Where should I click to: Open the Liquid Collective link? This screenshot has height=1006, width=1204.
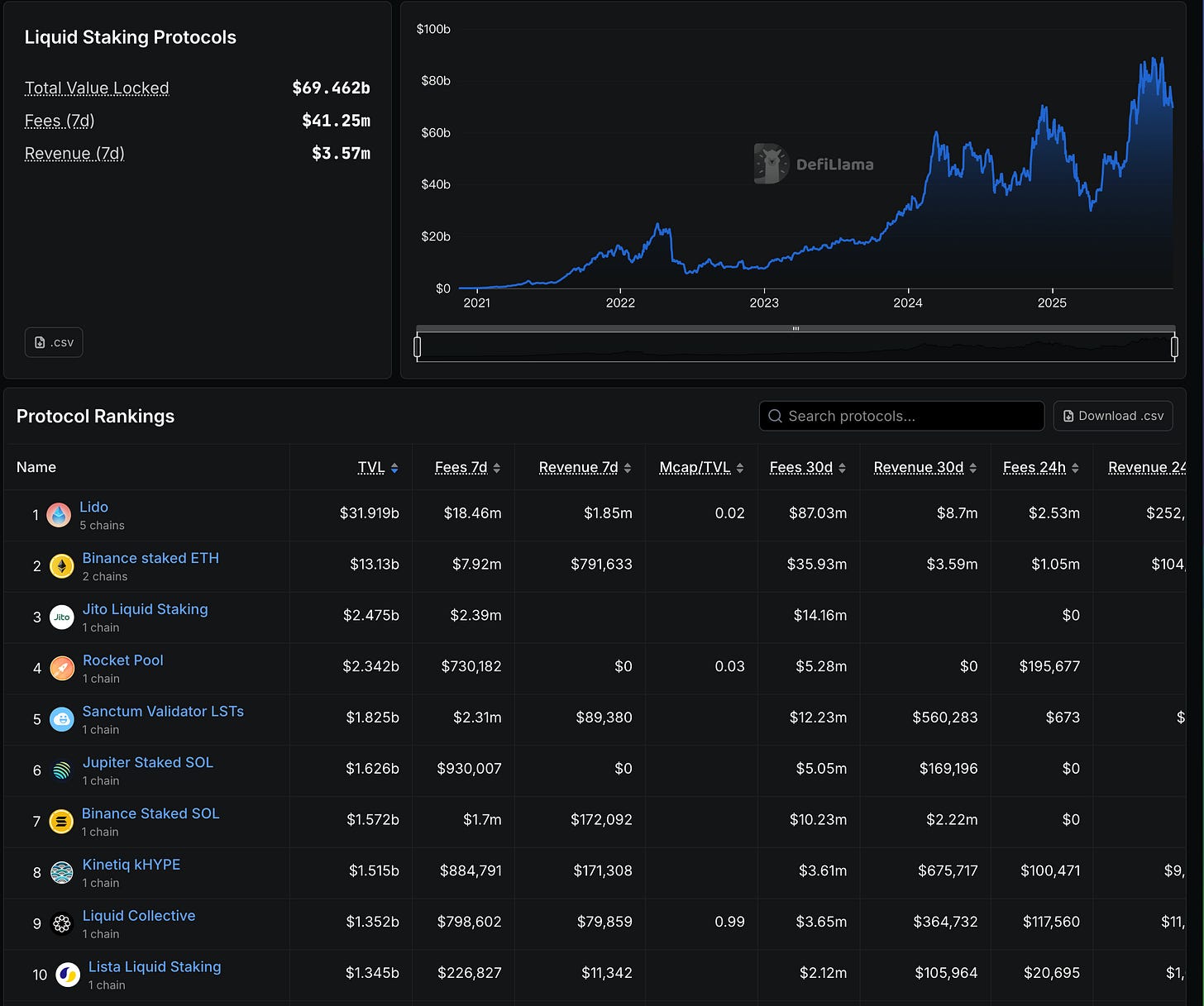pyautogui.click(x=139, y=916)
